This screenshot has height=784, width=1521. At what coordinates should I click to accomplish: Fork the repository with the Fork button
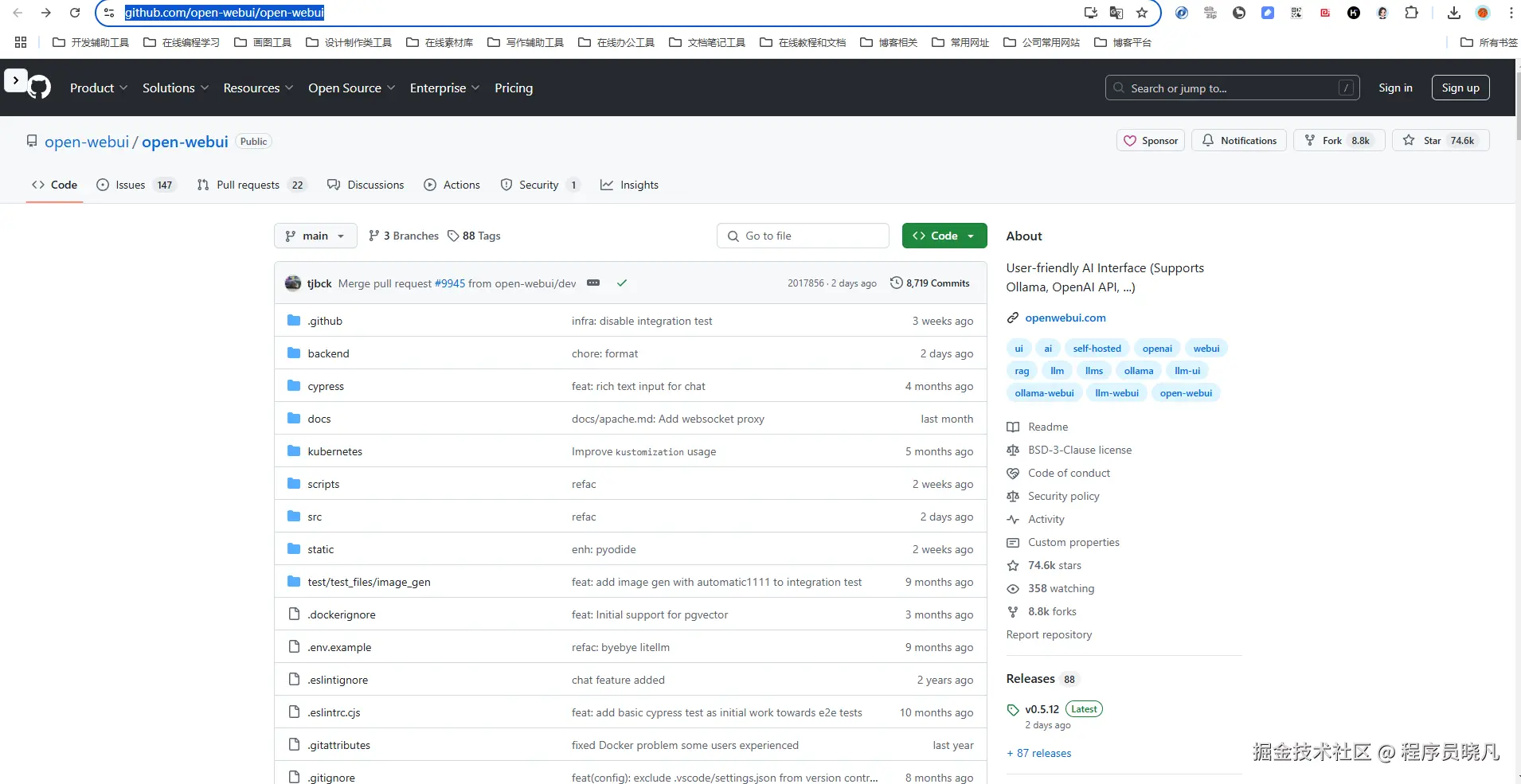click(x=1339, y=141)
